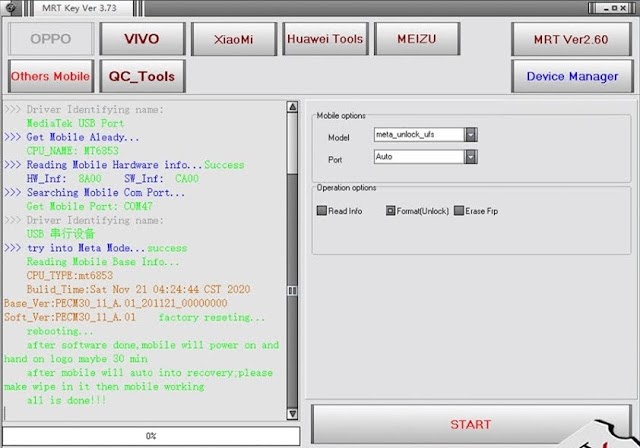Click the Model field showing meta_unlock_ufs
The image size is (640, 448).
click(419, 135)
